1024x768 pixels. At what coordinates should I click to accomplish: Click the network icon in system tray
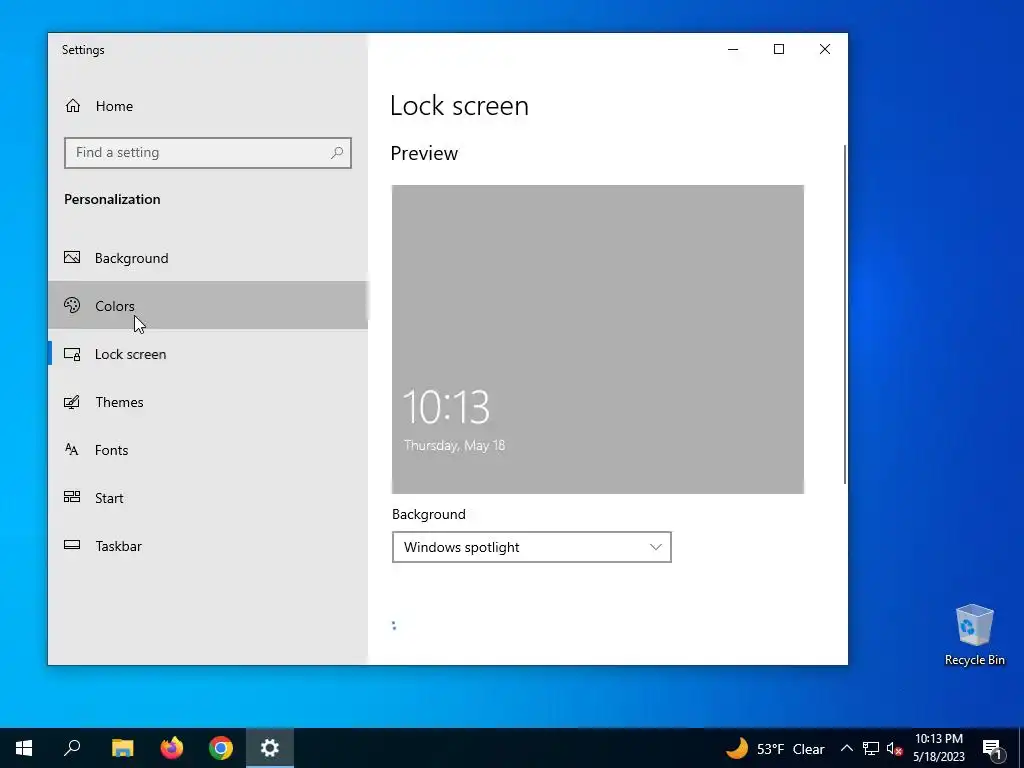click(x=871, y=748)
